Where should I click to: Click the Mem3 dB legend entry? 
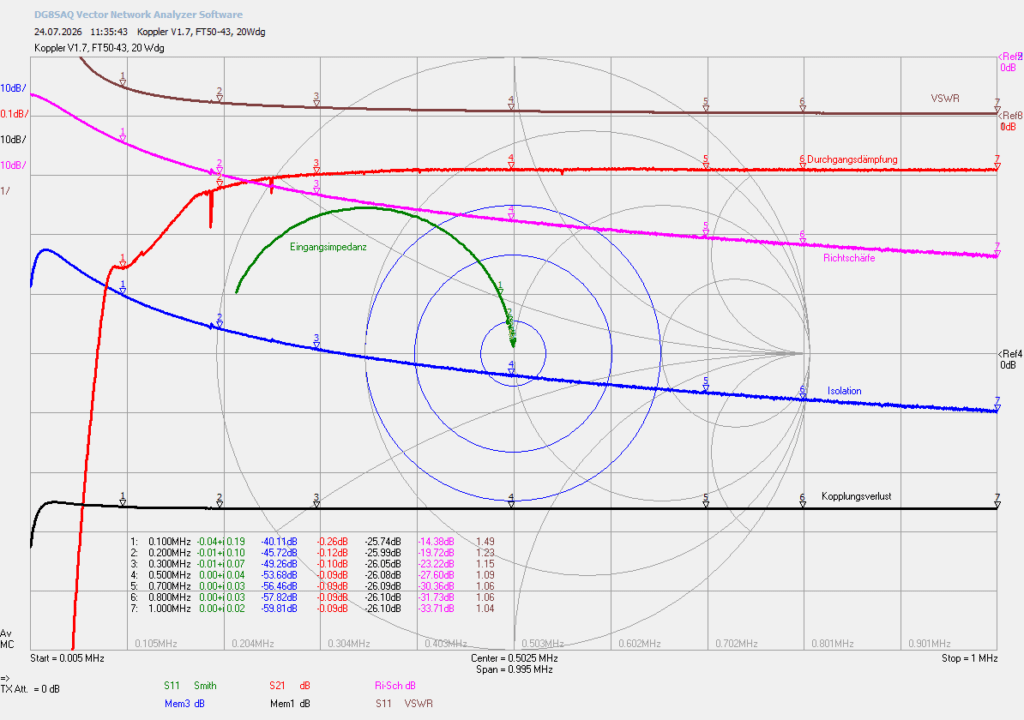(x=185, y=704)
